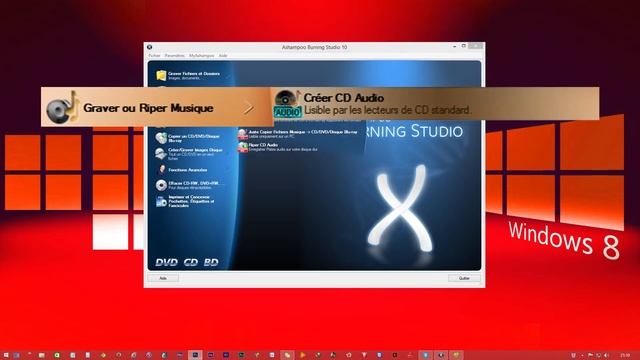The height and width of the screenshot is (360, 640).
Task: Click the Copier un CD/DVD/Disque Blu-ray disc icon
Action: tap(161, 138)
